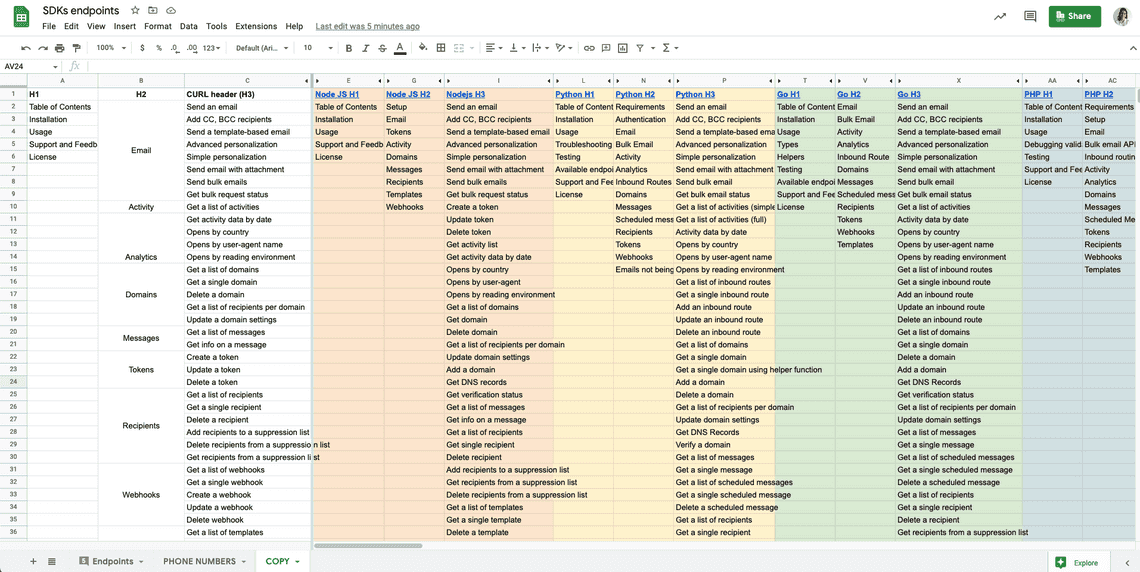Image resolution: width=1140 pixels, height=572 pixels.
Task: Follow the Node JS H1 link
Action: pyautogui.click(x=337, y=94)
